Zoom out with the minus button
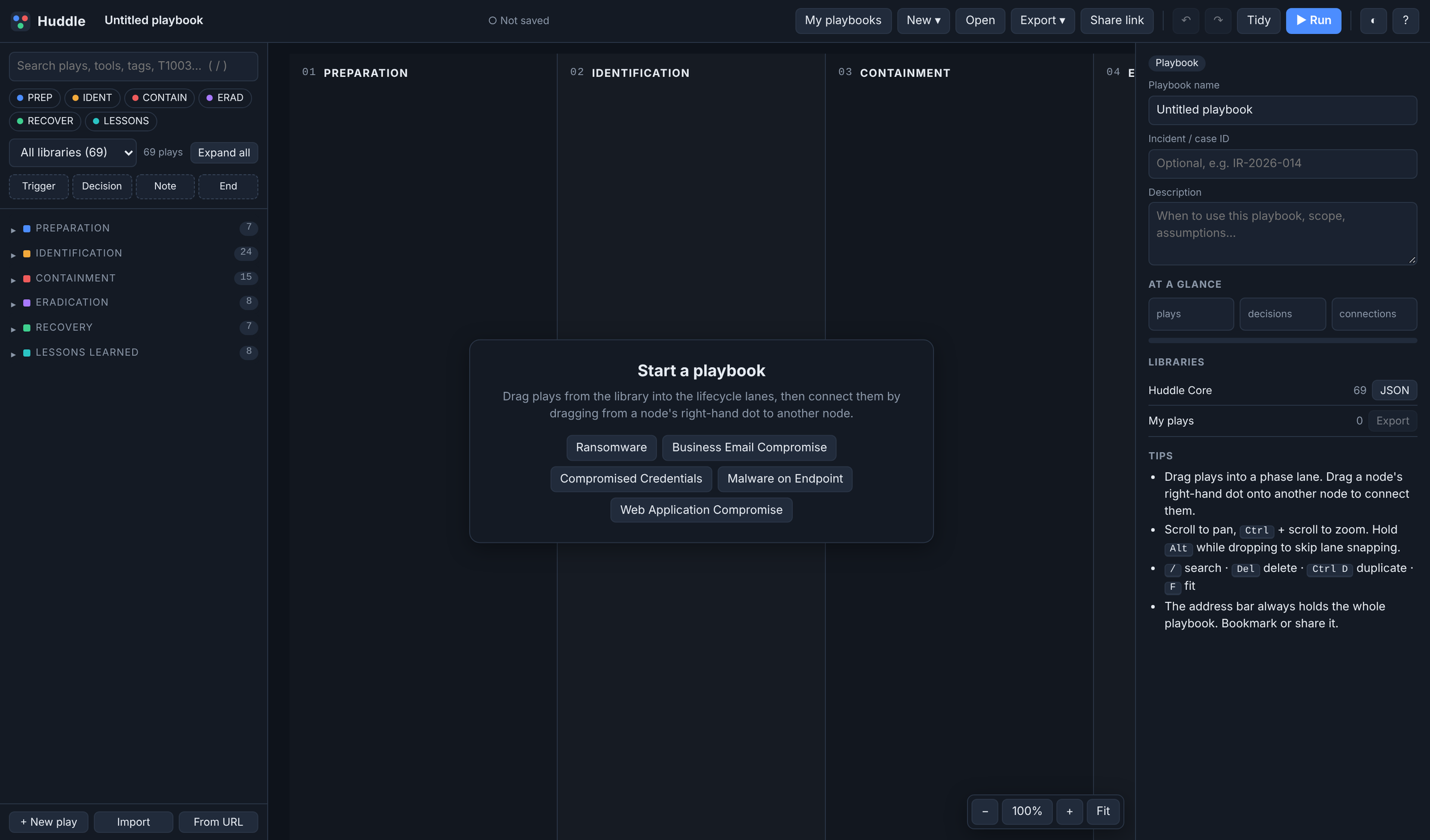The image size is (1430, 840). (985, 811)
